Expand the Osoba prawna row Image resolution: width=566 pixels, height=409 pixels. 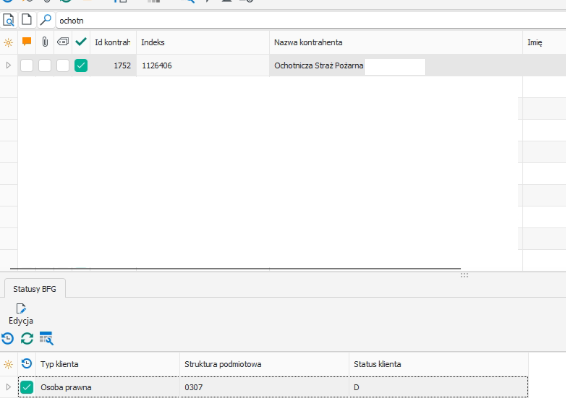[8, 387]
